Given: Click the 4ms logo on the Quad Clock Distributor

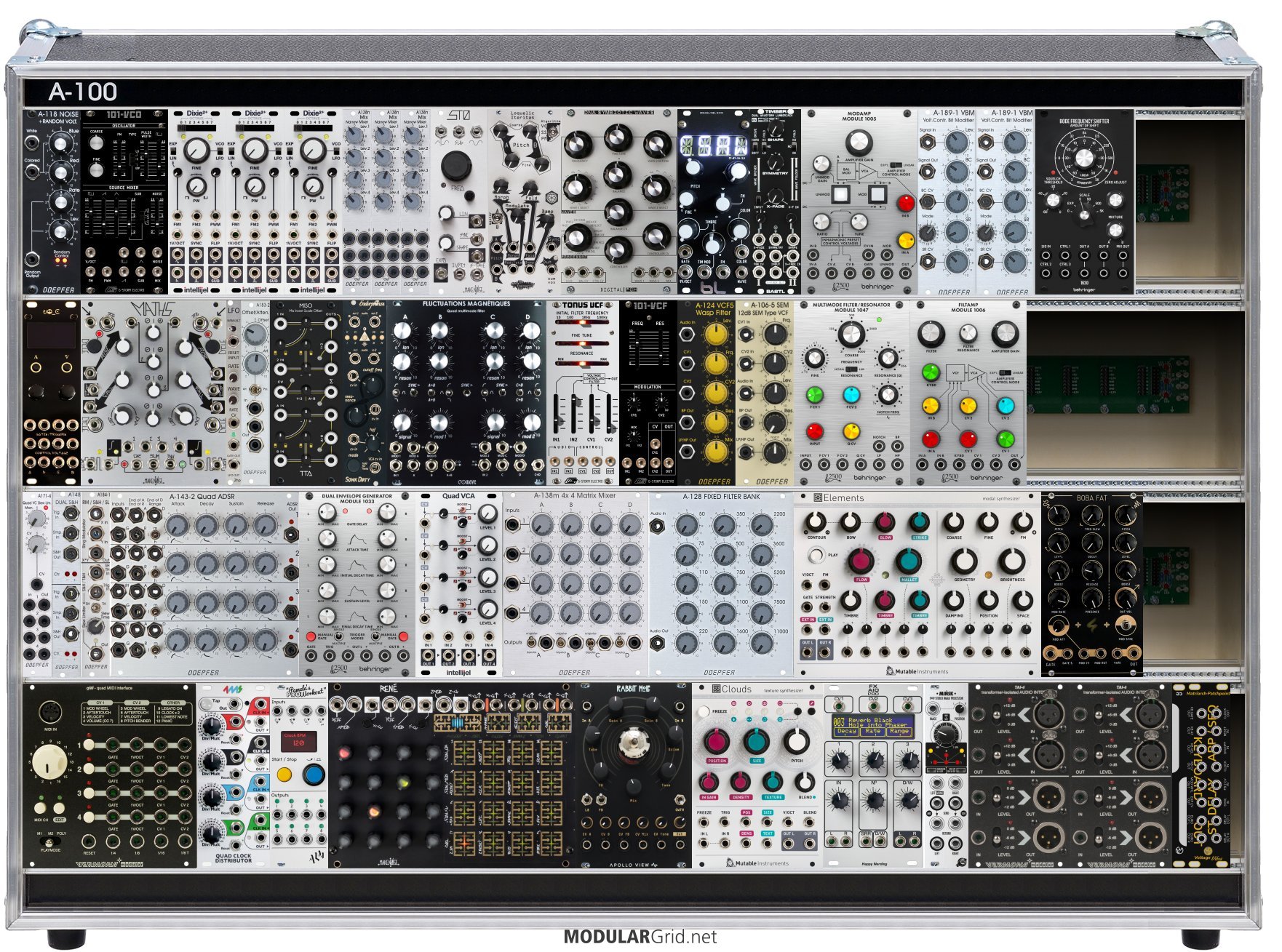Looking at the screenshot, I should pos(233,689).
